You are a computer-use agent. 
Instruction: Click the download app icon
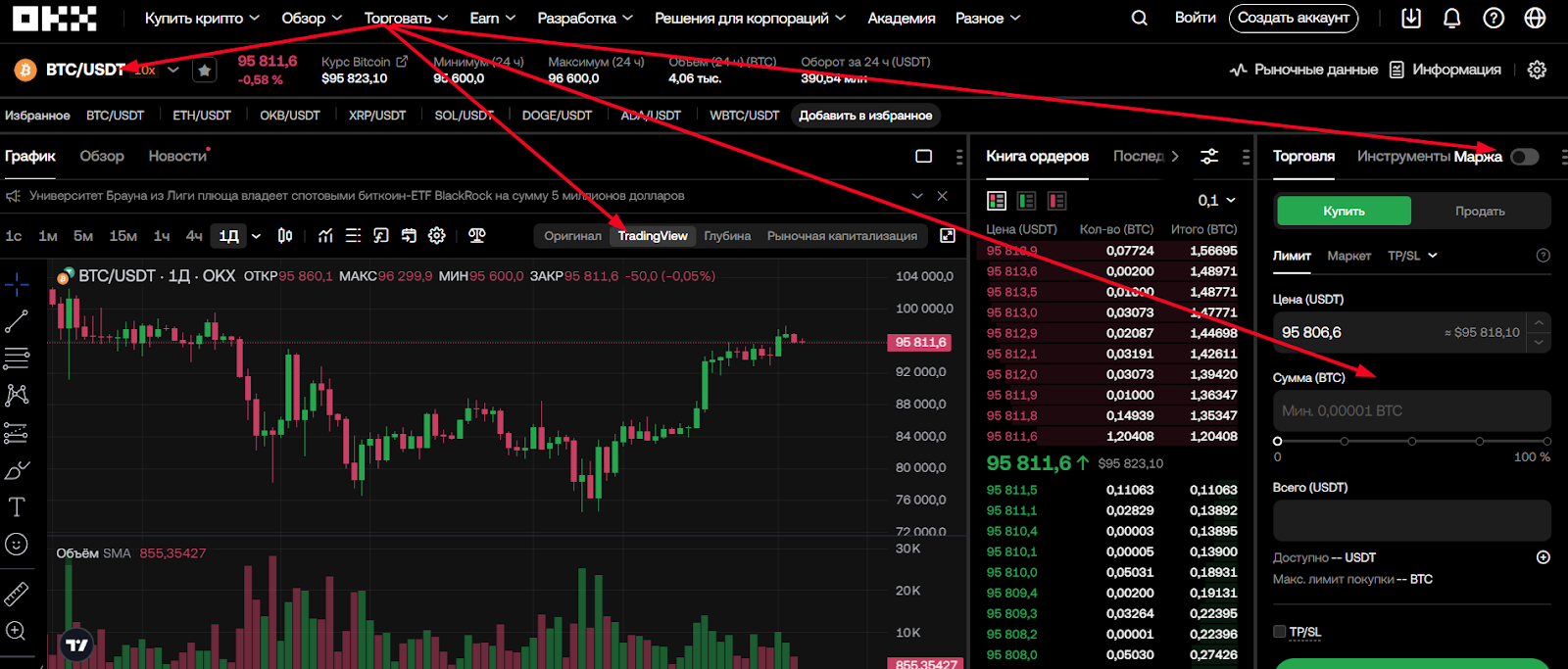click(x=1411, y=18)
